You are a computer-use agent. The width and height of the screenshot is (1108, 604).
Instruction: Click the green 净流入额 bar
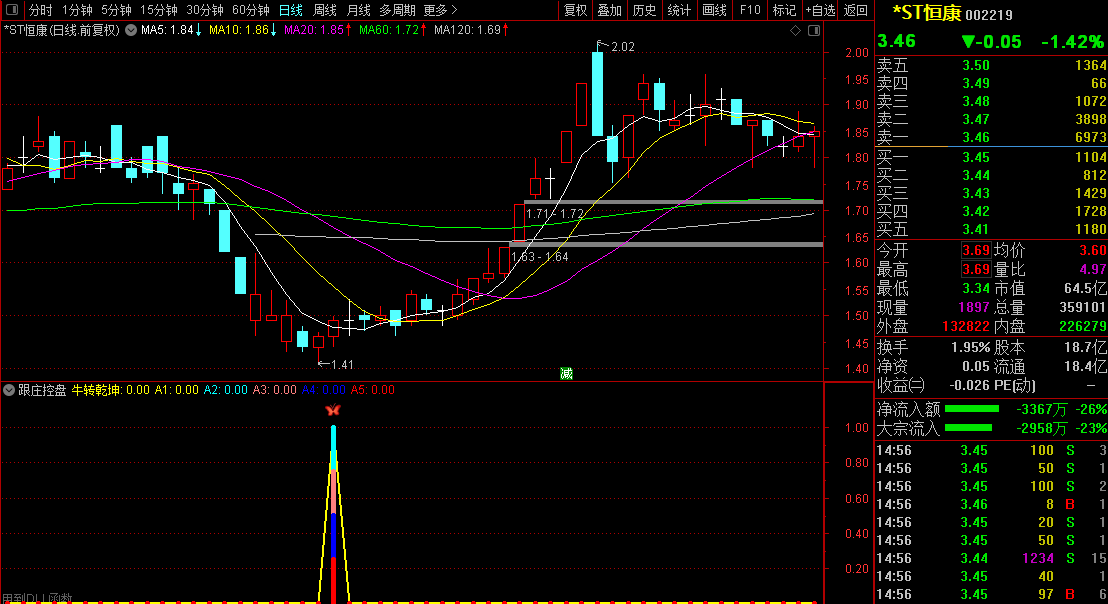[971, 408]
